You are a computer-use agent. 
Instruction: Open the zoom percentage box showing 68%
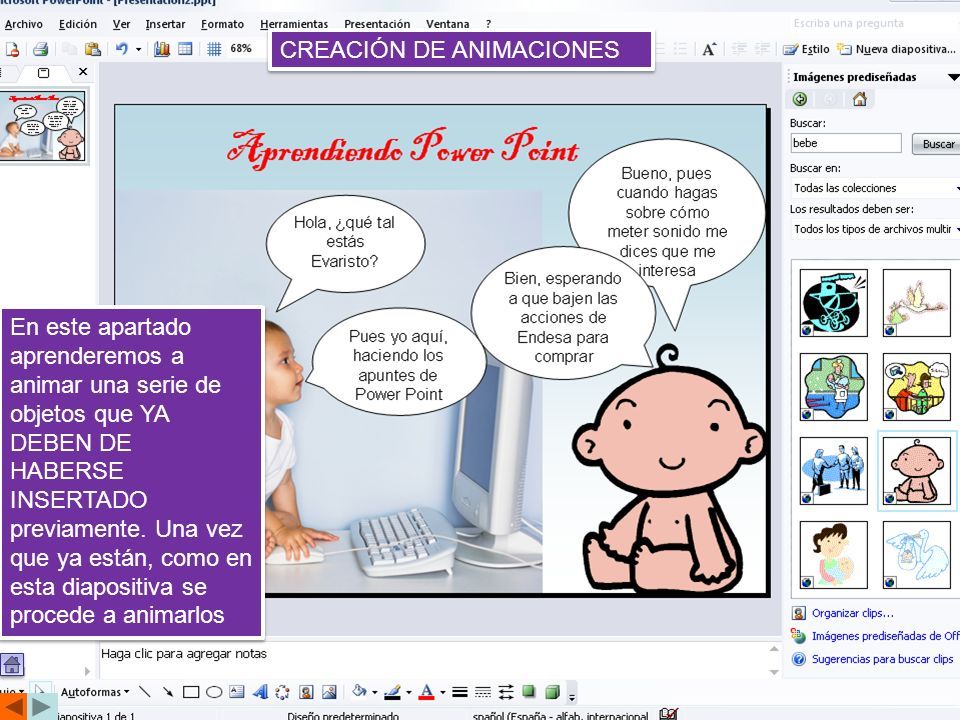[241, 48]
